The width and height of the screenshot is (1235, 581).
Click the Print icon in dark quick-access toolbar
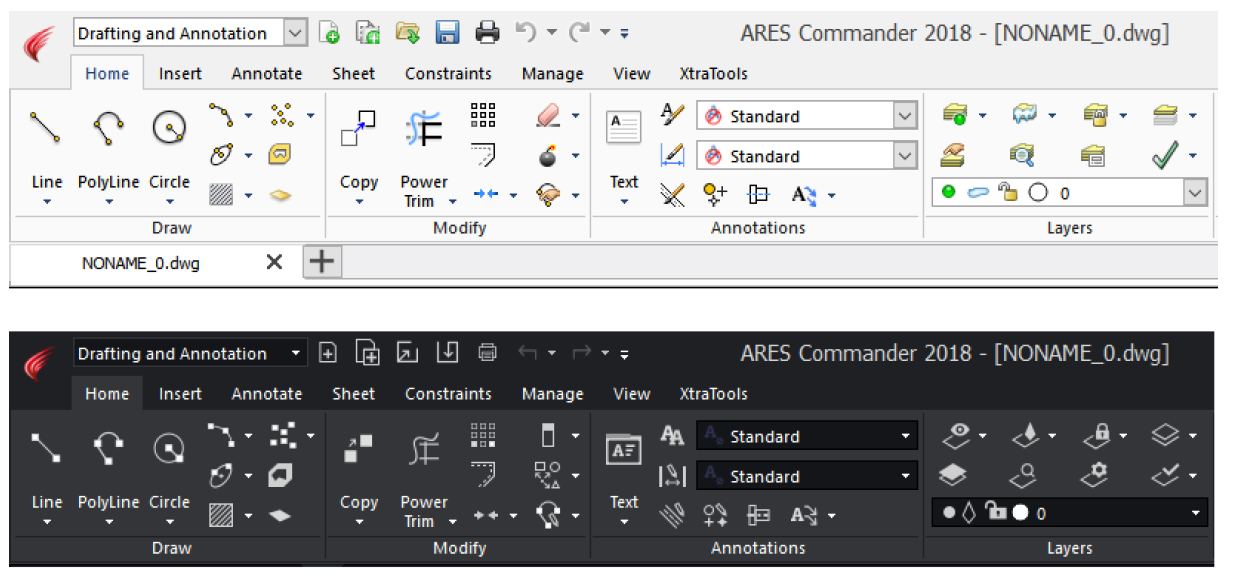click(487, 353)
